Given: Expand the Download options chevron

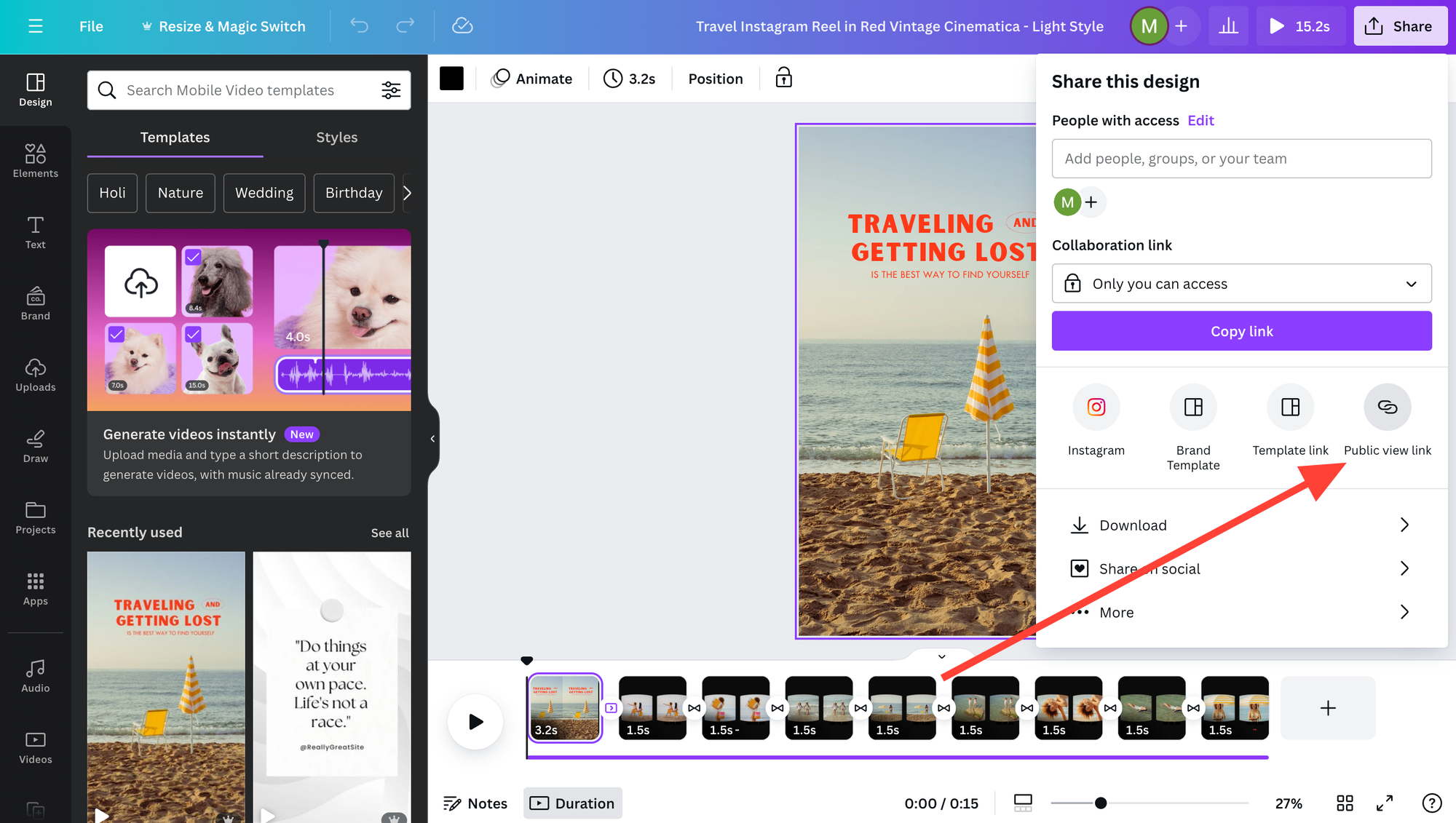Looking at the screenshot, I should [1405, 525].
